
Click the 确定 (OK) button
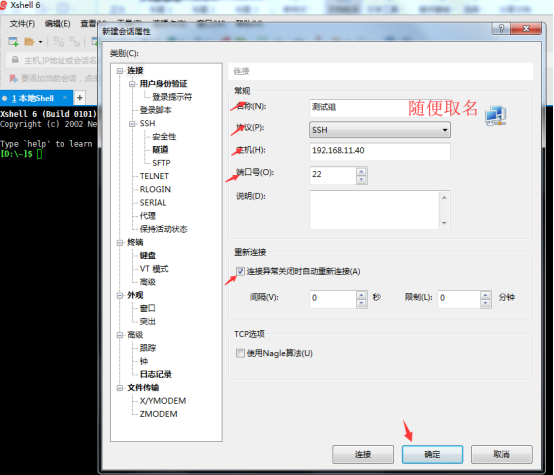click(432, 454)
